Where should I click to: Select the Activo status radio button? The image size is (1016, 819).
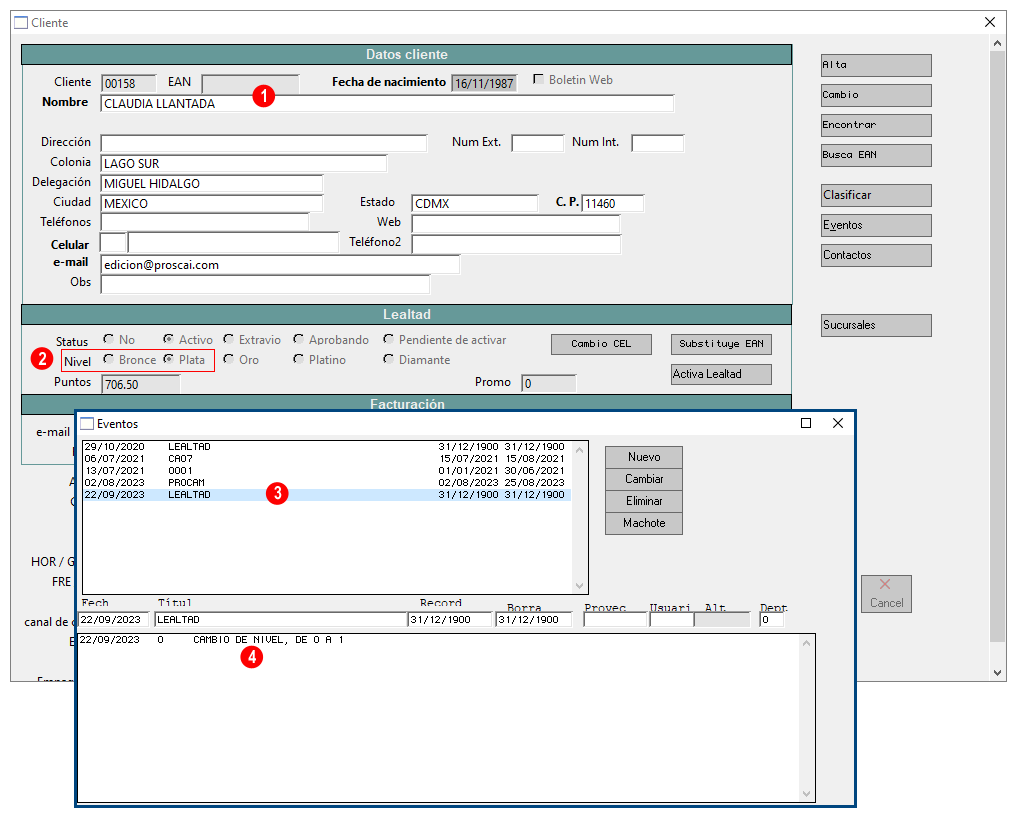coord(168,339)
